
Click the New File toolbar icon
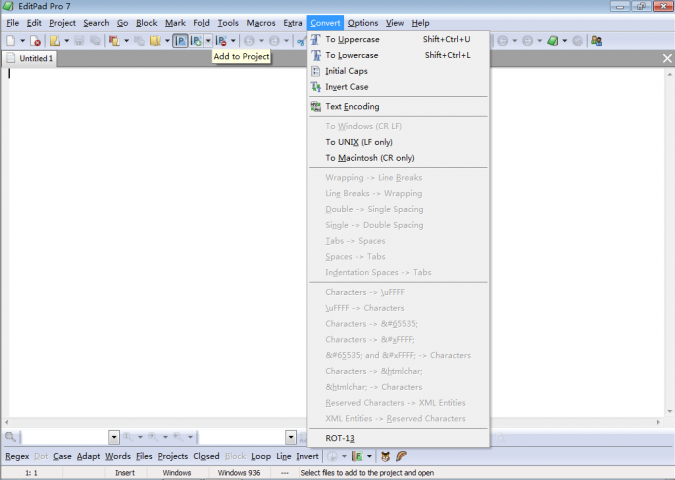pyautogui.click(x=10, y=41)
